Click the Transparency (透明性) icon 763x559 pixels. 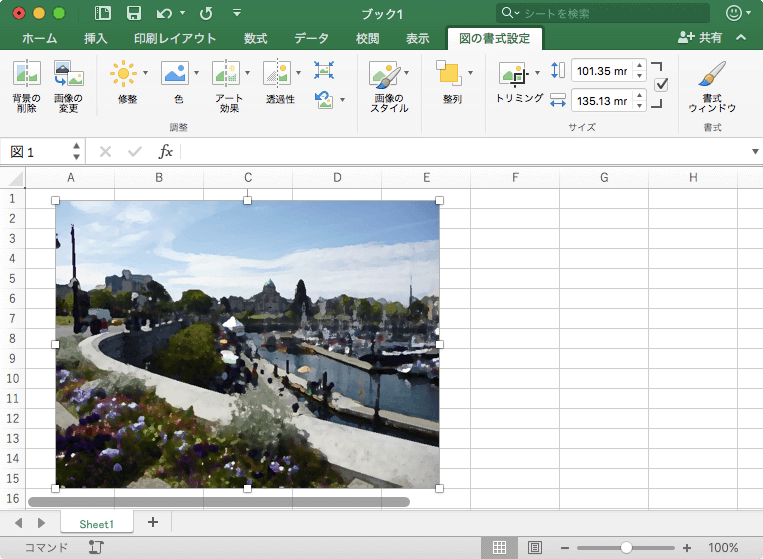click(x=277, y=73)
